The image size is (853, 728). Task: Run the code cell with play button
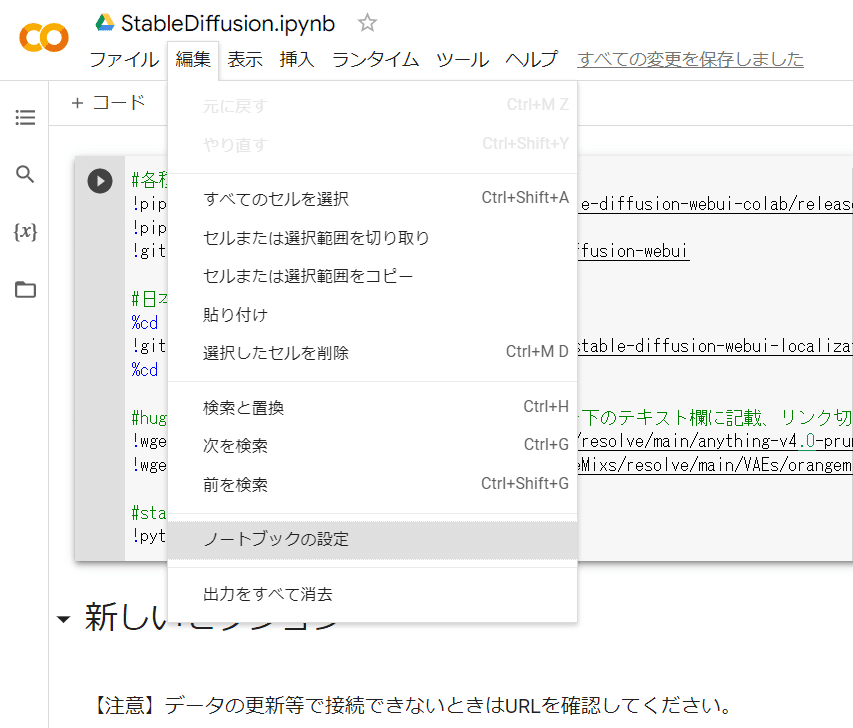pos(100,181)
